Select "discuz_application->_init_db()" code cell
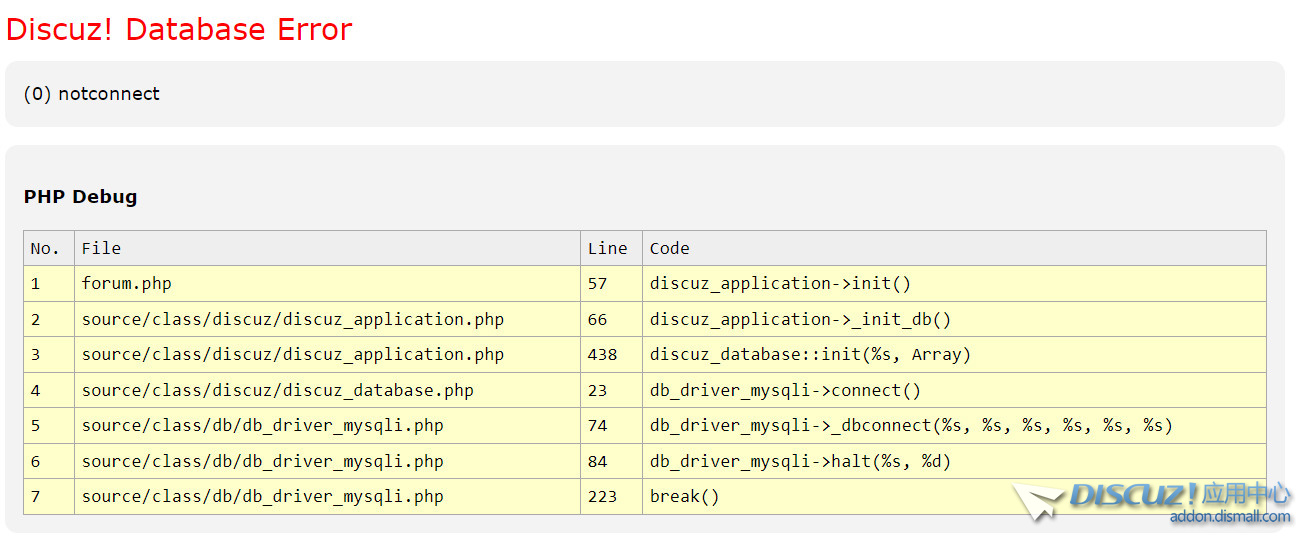The height and width of the screenshot is (542, 1309). tap(955, 320)
